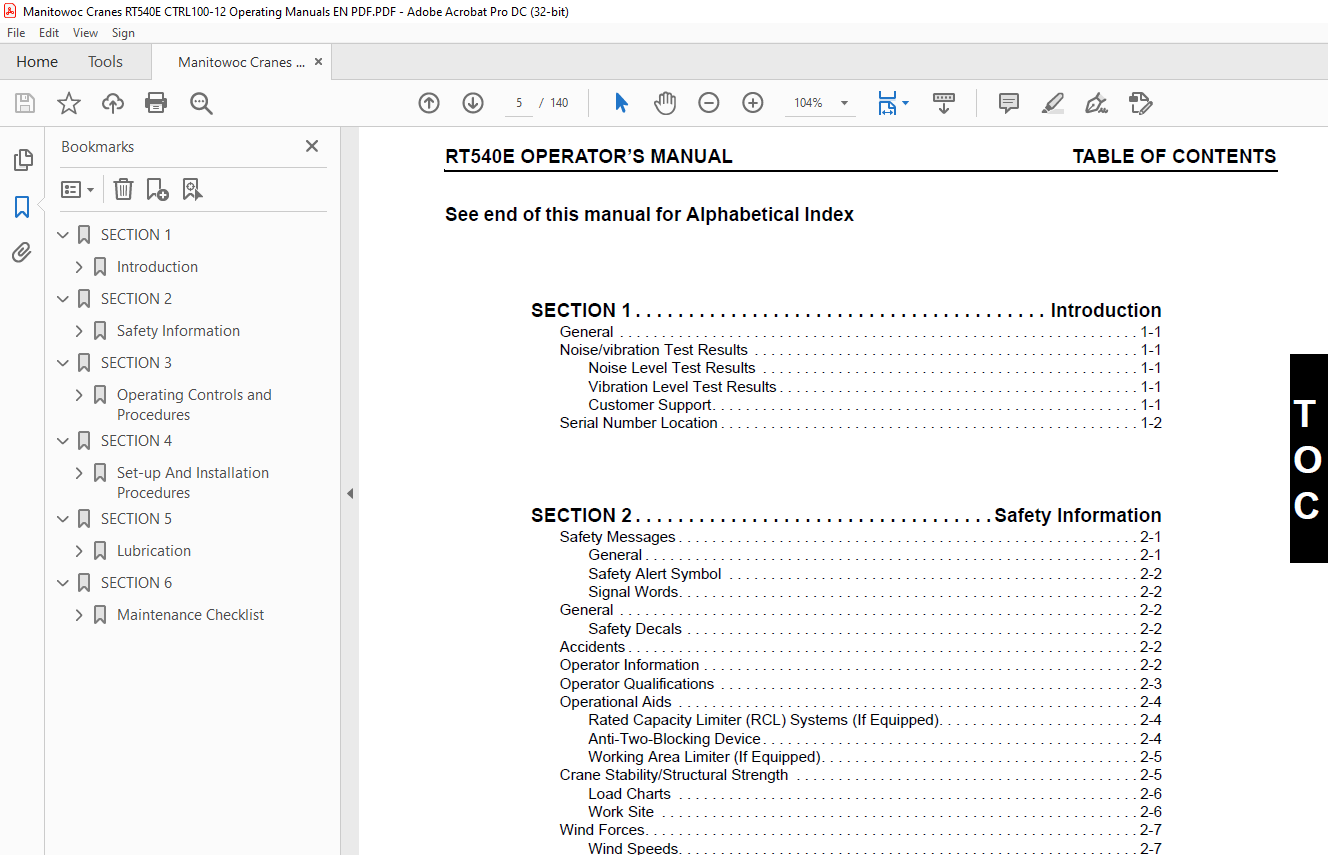Open the Maintenance Checklist bookmark label
The width and height of the screenshot is (1328, 855).
(x=190, y=615)
